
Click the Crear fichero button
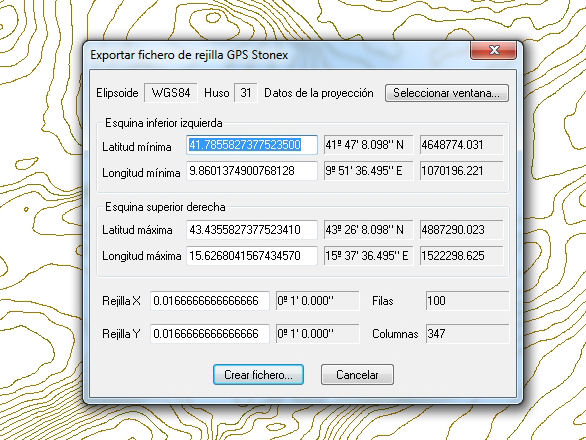click(x=258, y=375)
